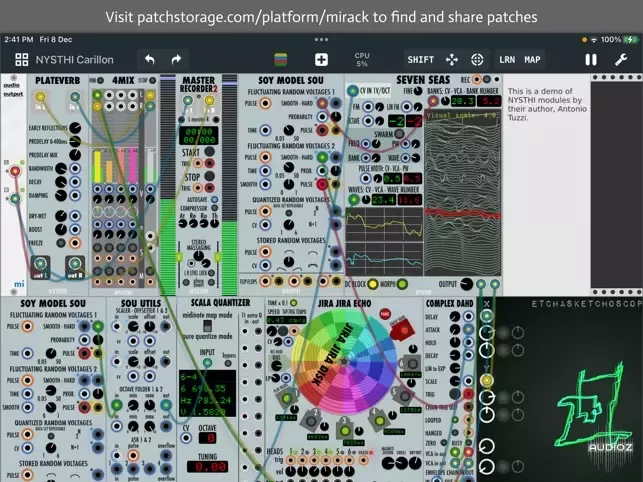The height and width of the screenshot is (482, 643).
Task: Flip the Scala Quantizer midinote map mode switch
Action: coord(207,326)
